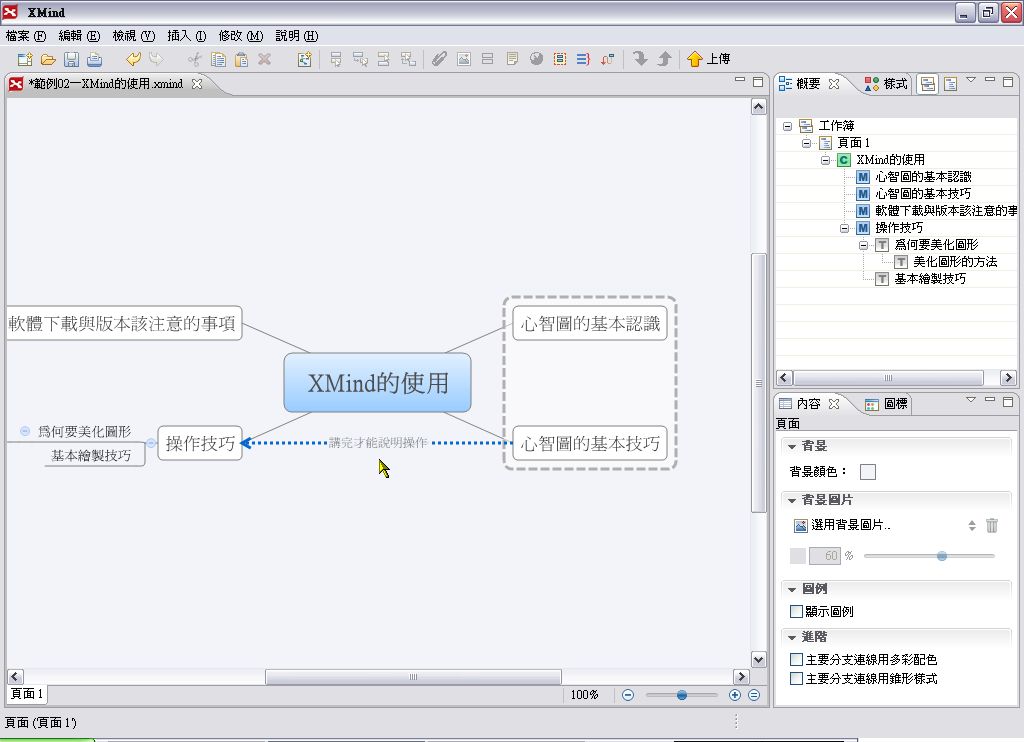Collapse the 圖例 section
This screenshot has height=742, width=1024.
pyautogui.click(x=792, y=589)
